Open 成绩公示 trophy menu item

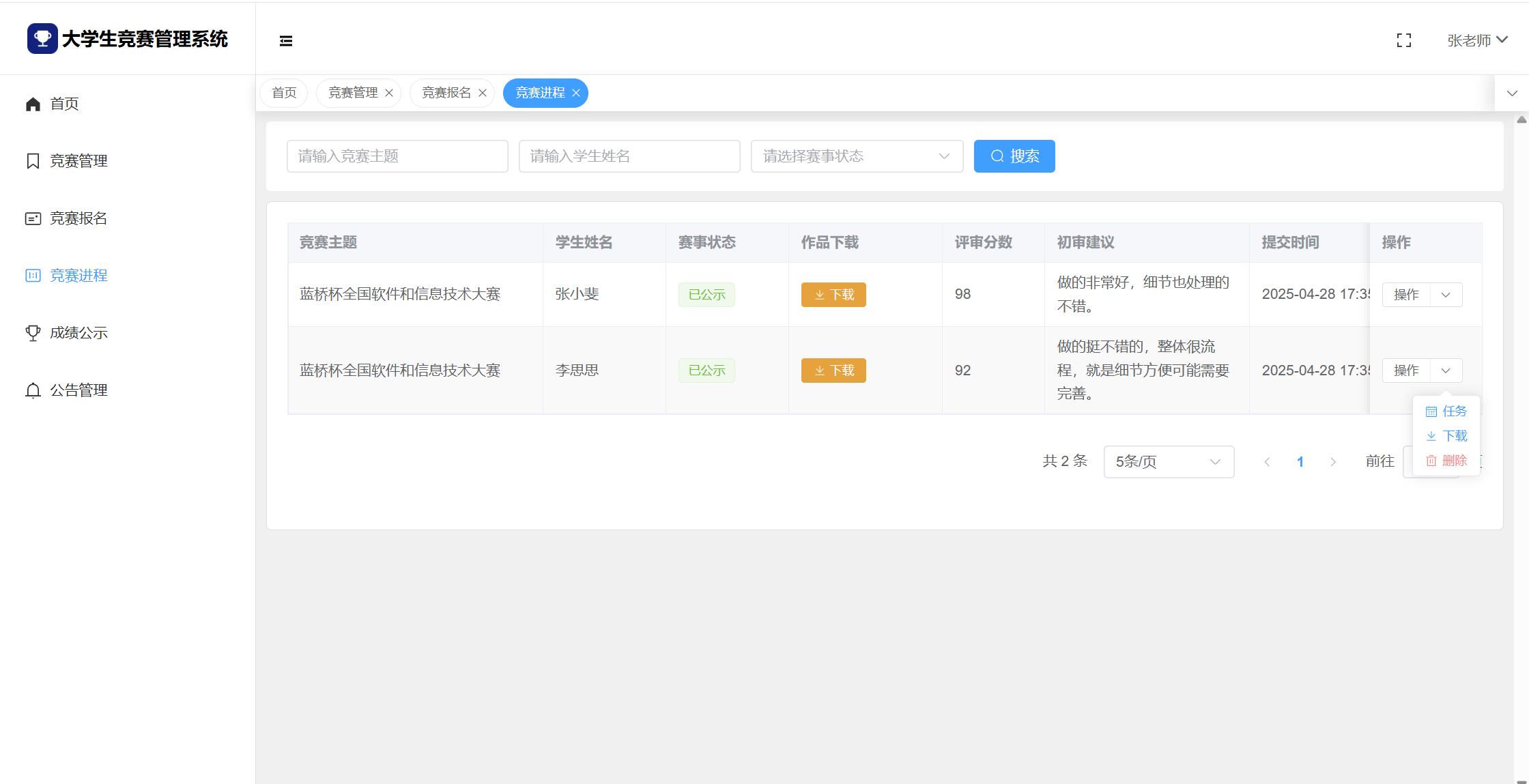point(78,333)
